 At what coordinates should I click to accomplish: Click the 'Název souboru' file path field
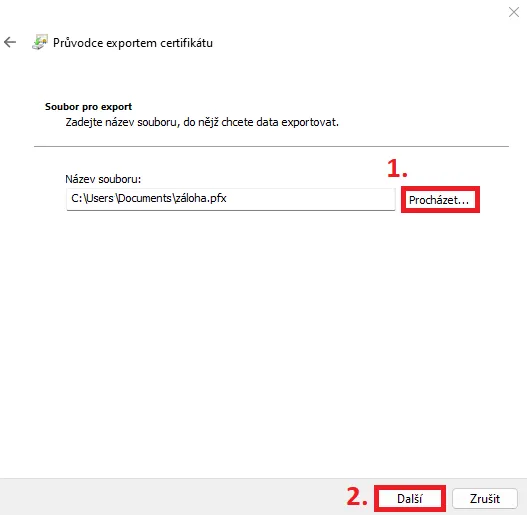click(x=231, y=199)
